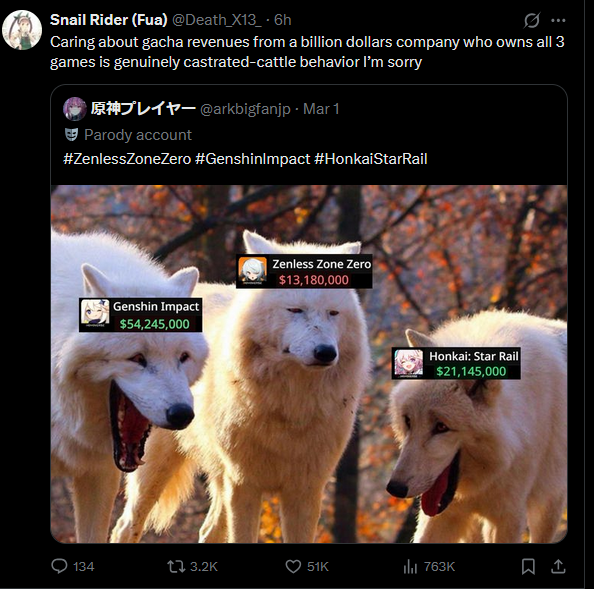
Task: Bookmark this tweet
Action: click(528, 567)
